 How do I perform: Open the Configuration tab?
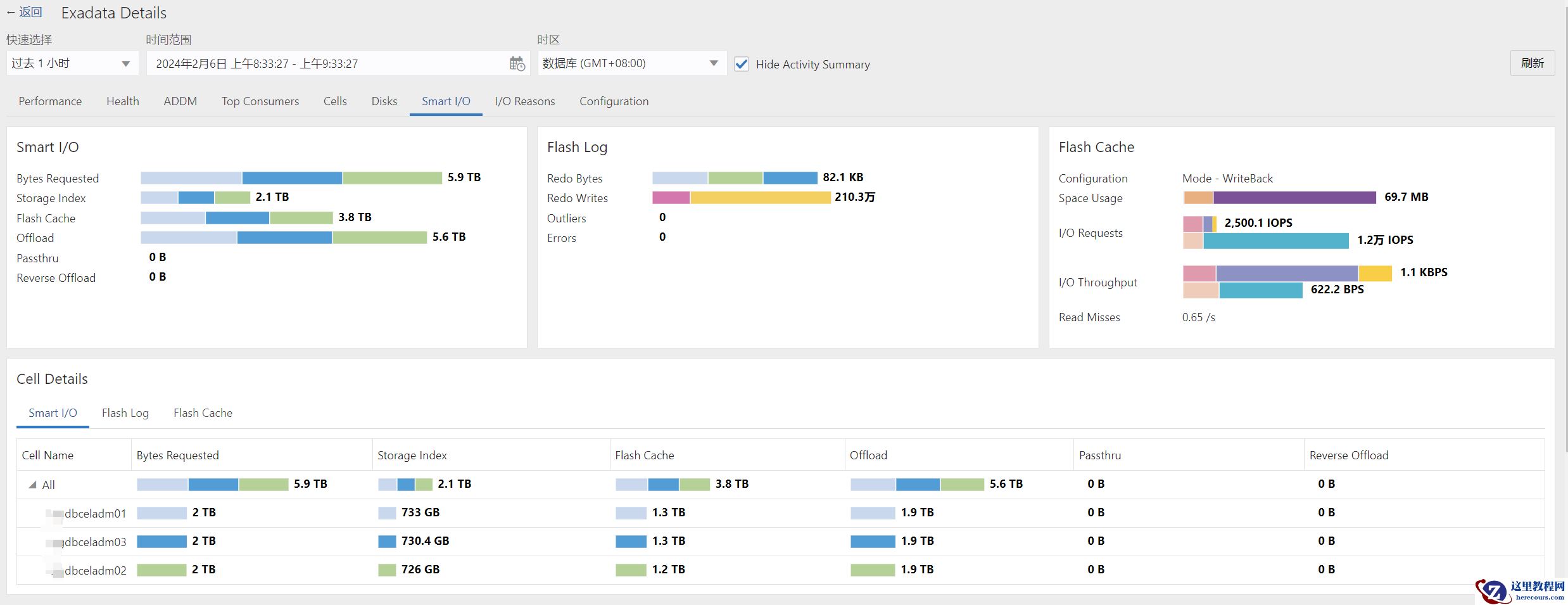614,101
